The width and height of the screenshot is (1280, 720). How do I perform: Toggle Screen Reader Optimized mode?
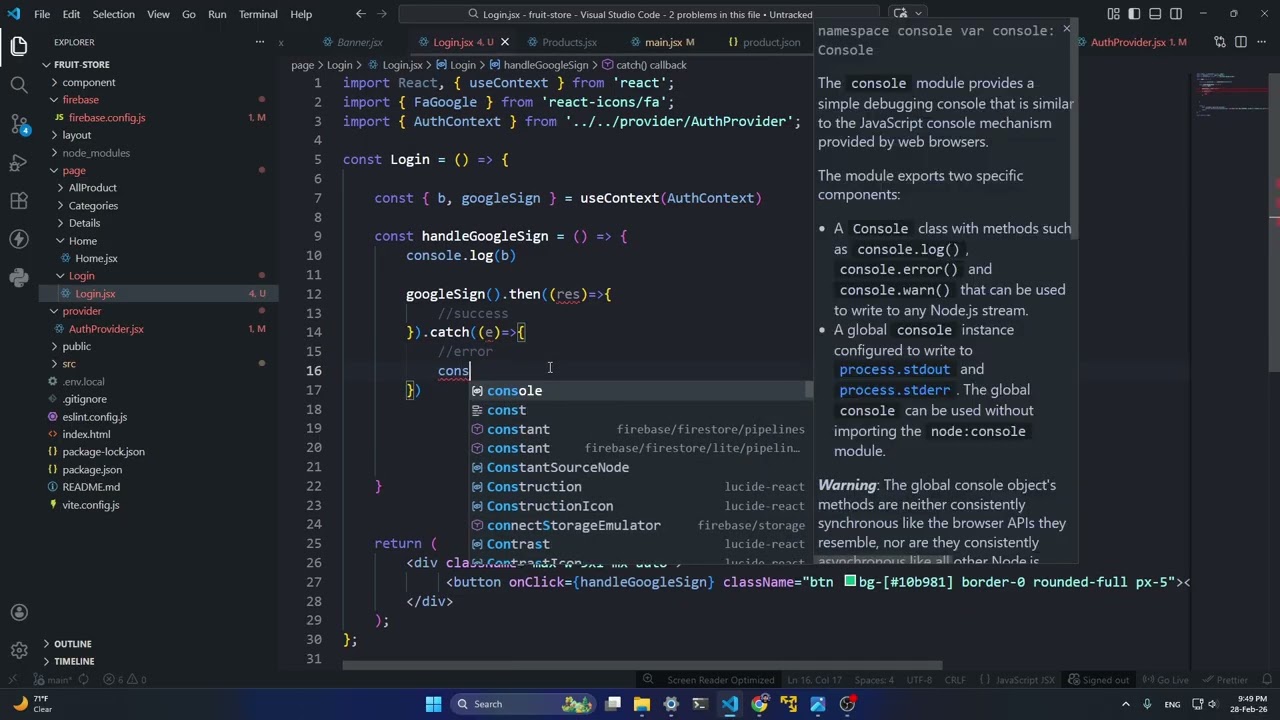720,680
